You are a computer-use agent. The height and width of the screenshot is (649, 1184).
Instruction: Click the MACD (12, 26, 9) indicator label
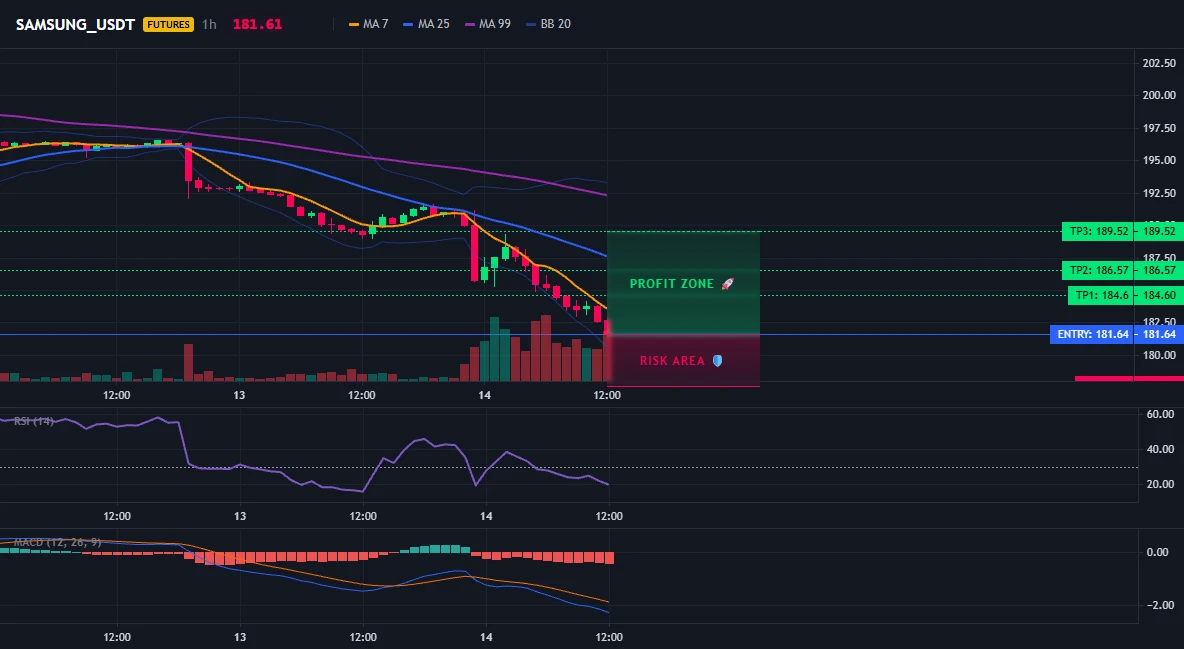(57, 542)
